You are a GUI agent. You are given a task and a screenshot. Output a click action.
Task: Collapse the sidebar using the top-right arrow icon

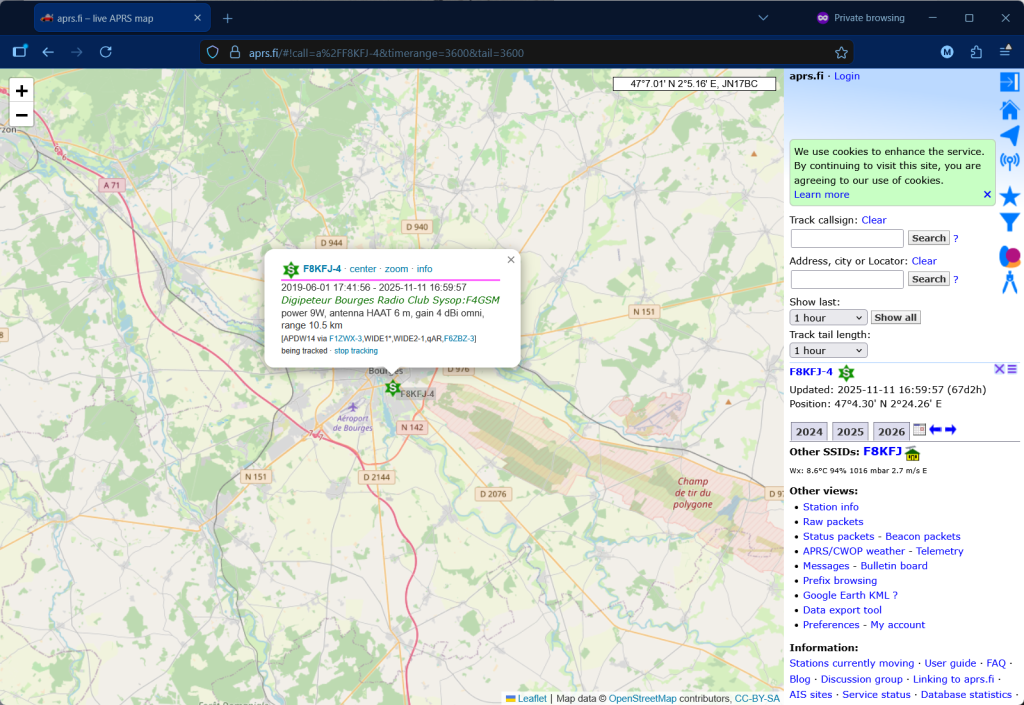coord(1009,82)
